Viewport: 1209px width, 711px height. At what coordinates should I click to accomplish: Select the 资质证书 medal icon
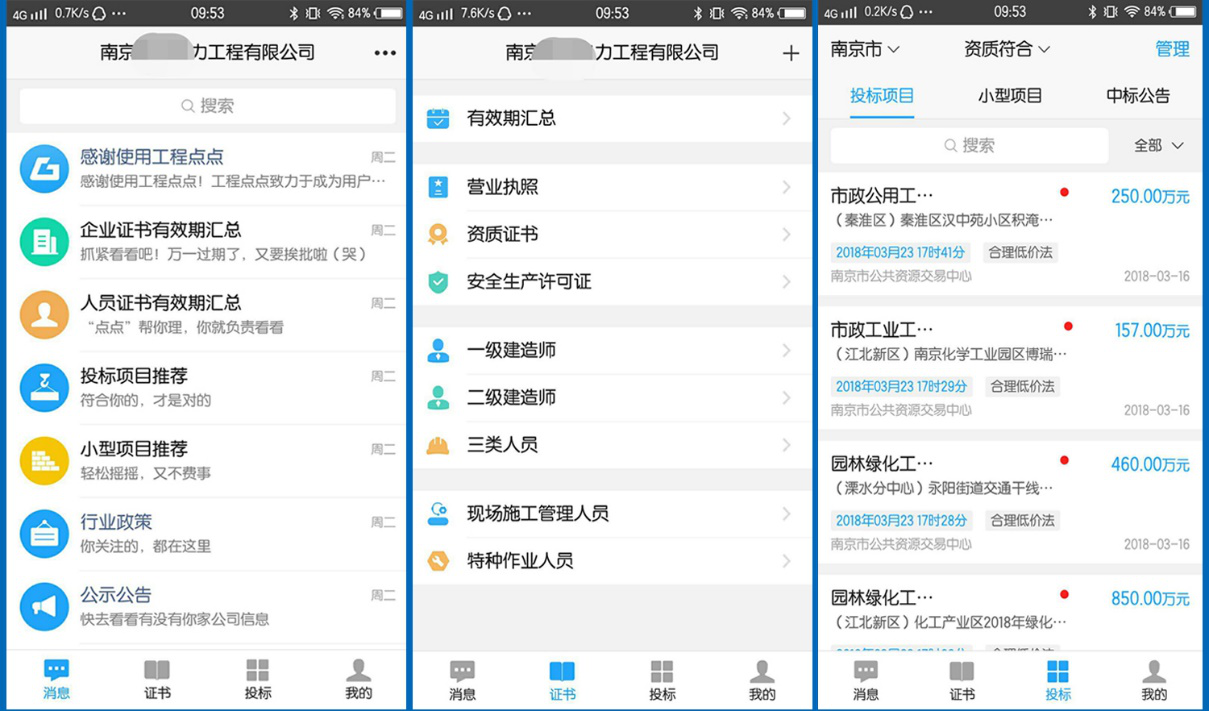point(437,233)
